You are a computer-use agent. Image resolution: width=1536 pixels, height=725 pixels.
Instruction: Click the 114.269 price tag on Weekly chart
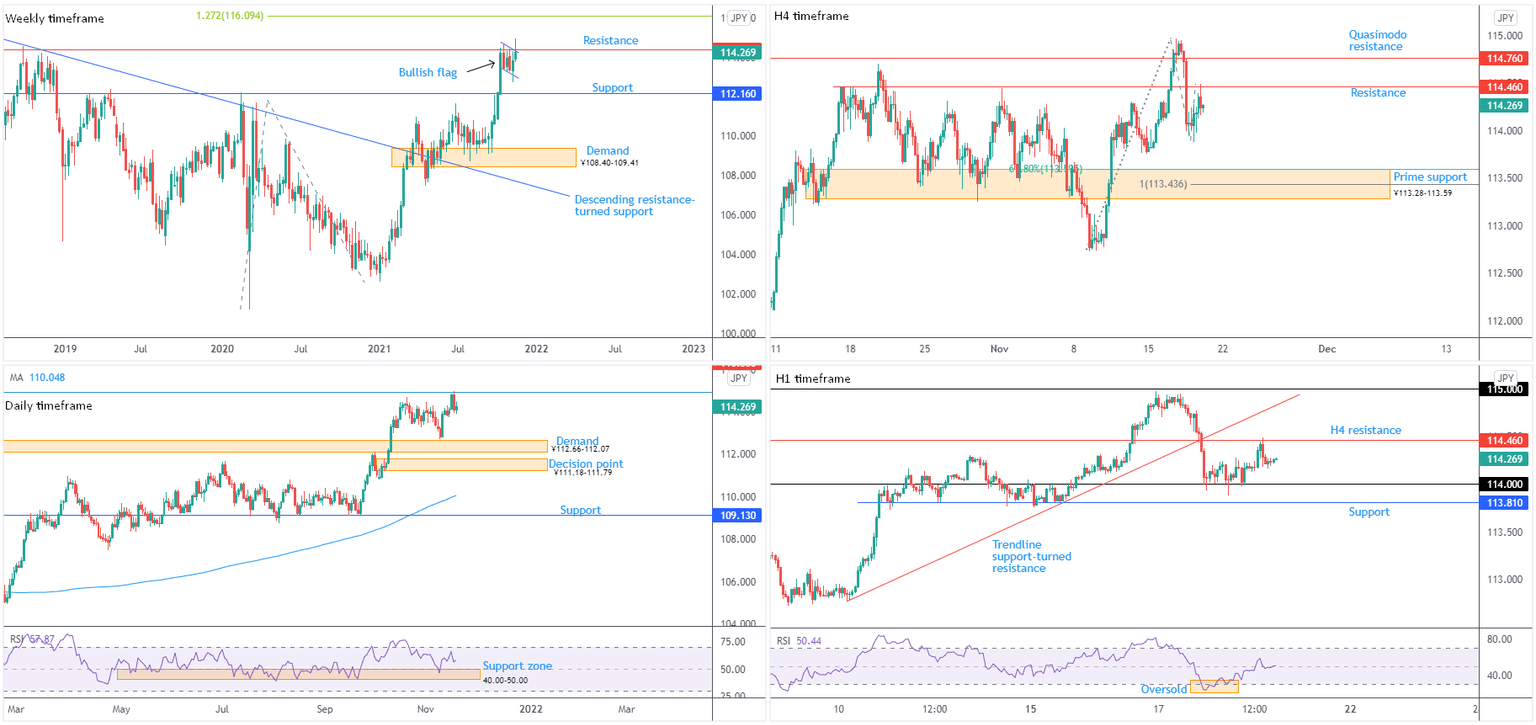pyautogui.click(x=738, y=52)
